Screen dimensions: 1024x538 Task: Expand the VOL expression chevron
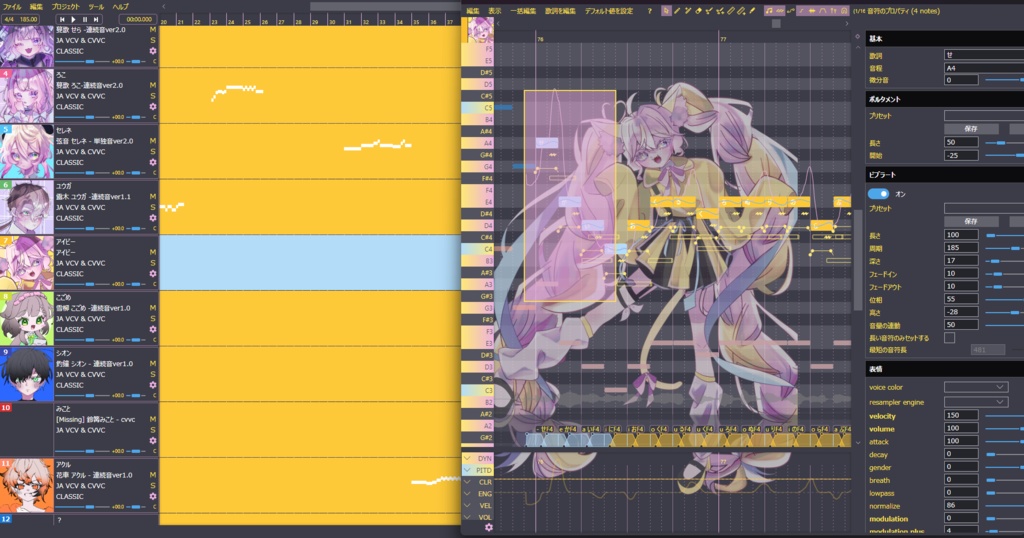point(468,517)
